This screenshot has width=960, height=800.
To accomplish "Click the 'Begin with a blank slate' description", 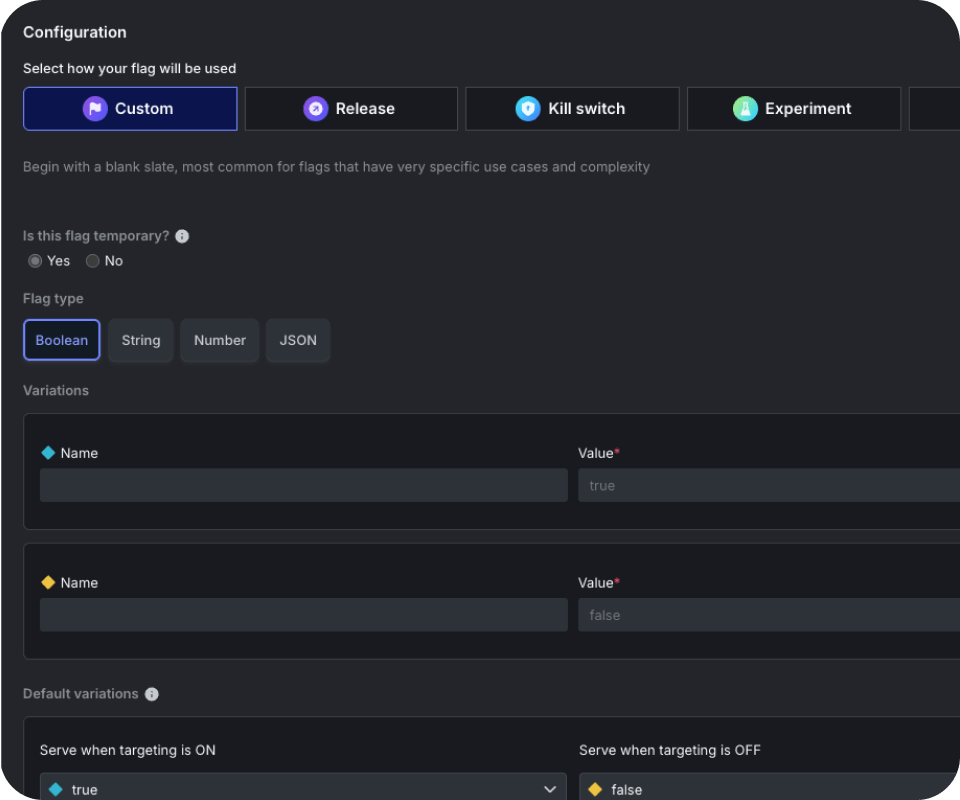I will (x=336, y=167).
